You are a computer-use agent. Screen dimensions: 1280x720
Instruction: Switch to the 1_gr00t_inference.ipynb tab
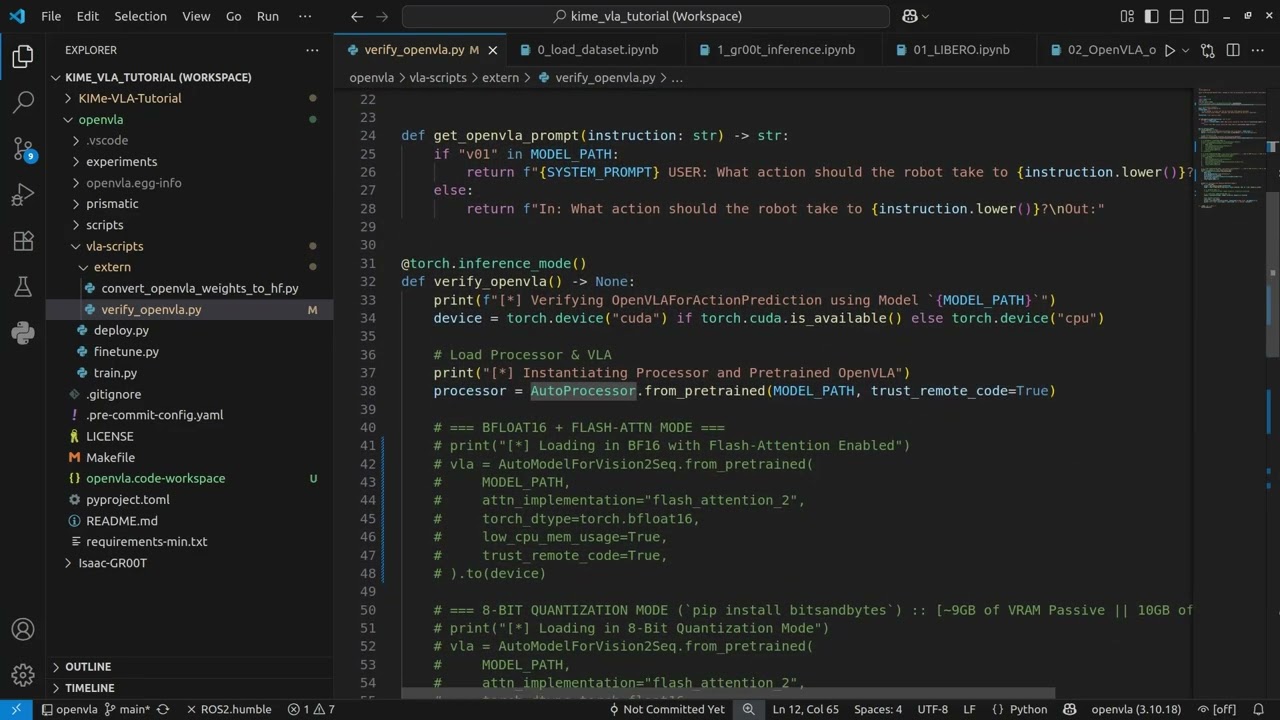click(785, 50)
